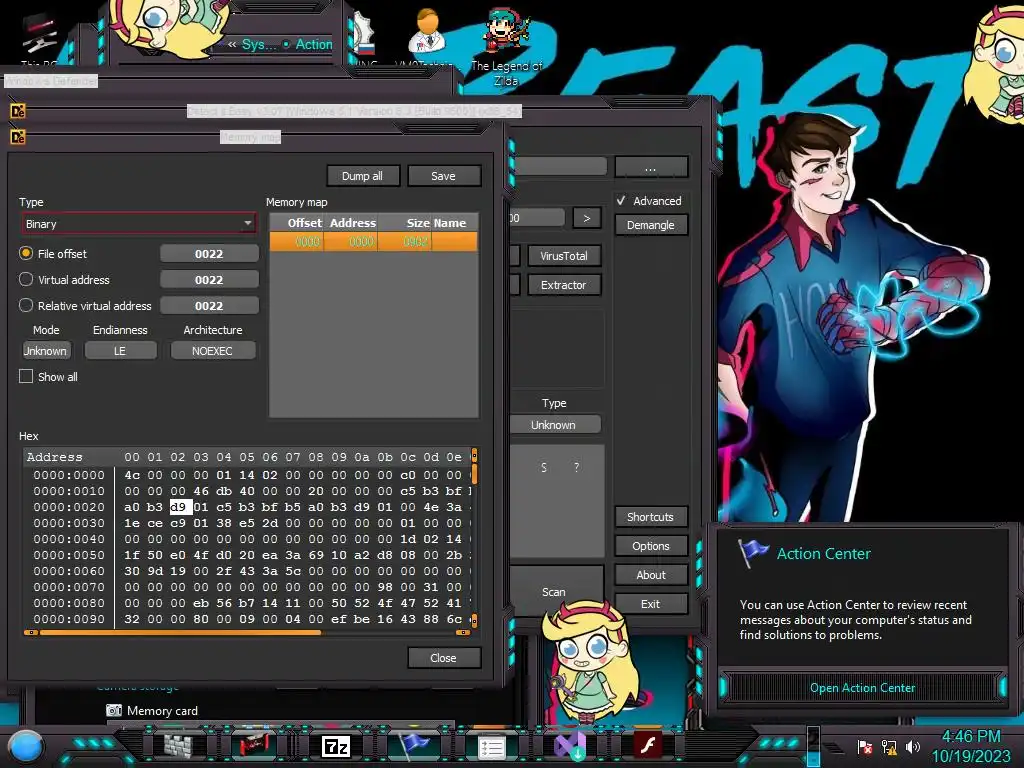Open the Type Binary dropdown
This screenshot has height=768, width=1024.
click(x=138, y=224)
